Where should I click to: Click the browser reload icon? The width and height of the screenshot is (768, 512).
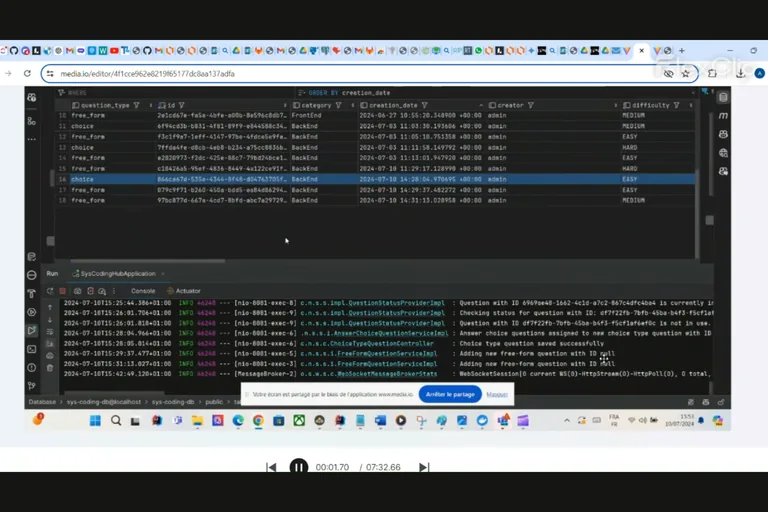point(27,73)
